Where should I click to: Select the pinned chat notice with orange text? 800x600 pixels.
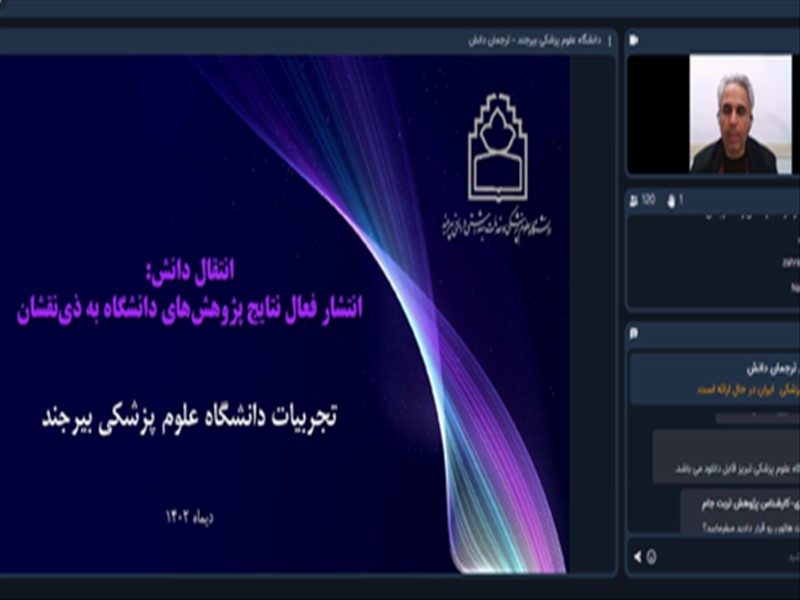(x=715, y=379)
